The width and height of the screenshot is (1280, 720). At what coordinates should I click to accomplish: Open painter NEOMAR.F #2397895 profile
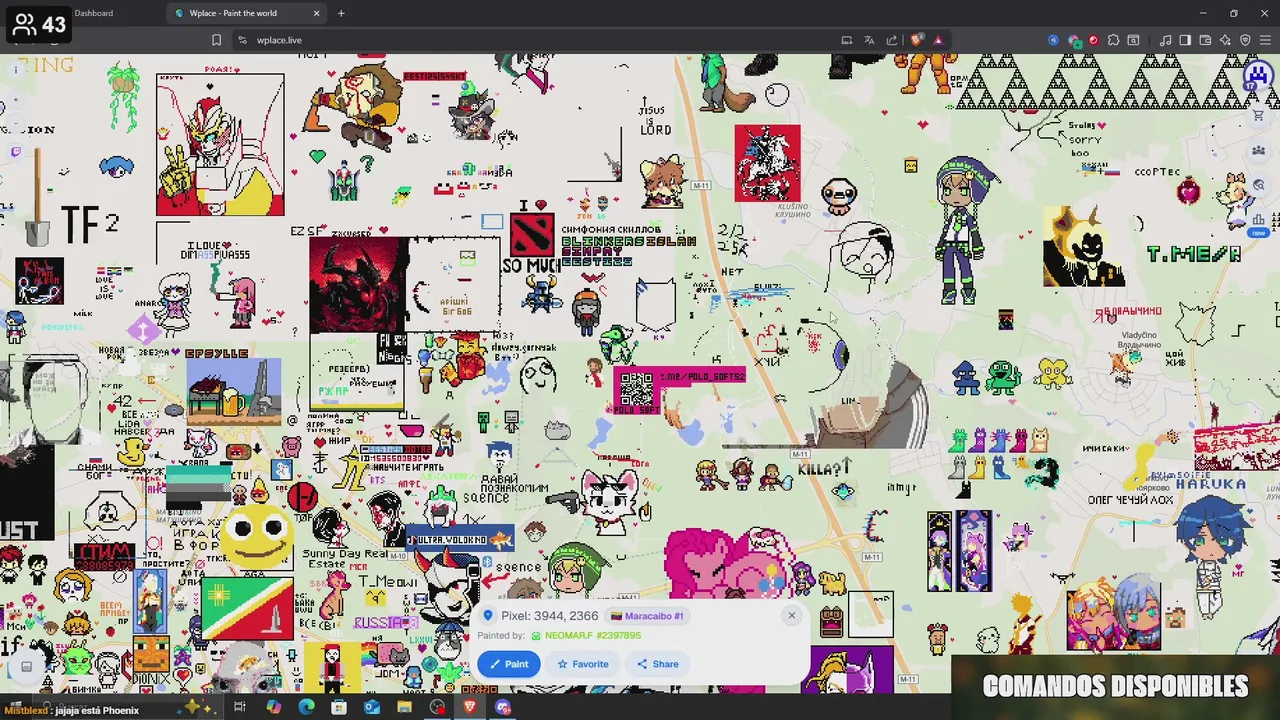[x=585, y=635]
